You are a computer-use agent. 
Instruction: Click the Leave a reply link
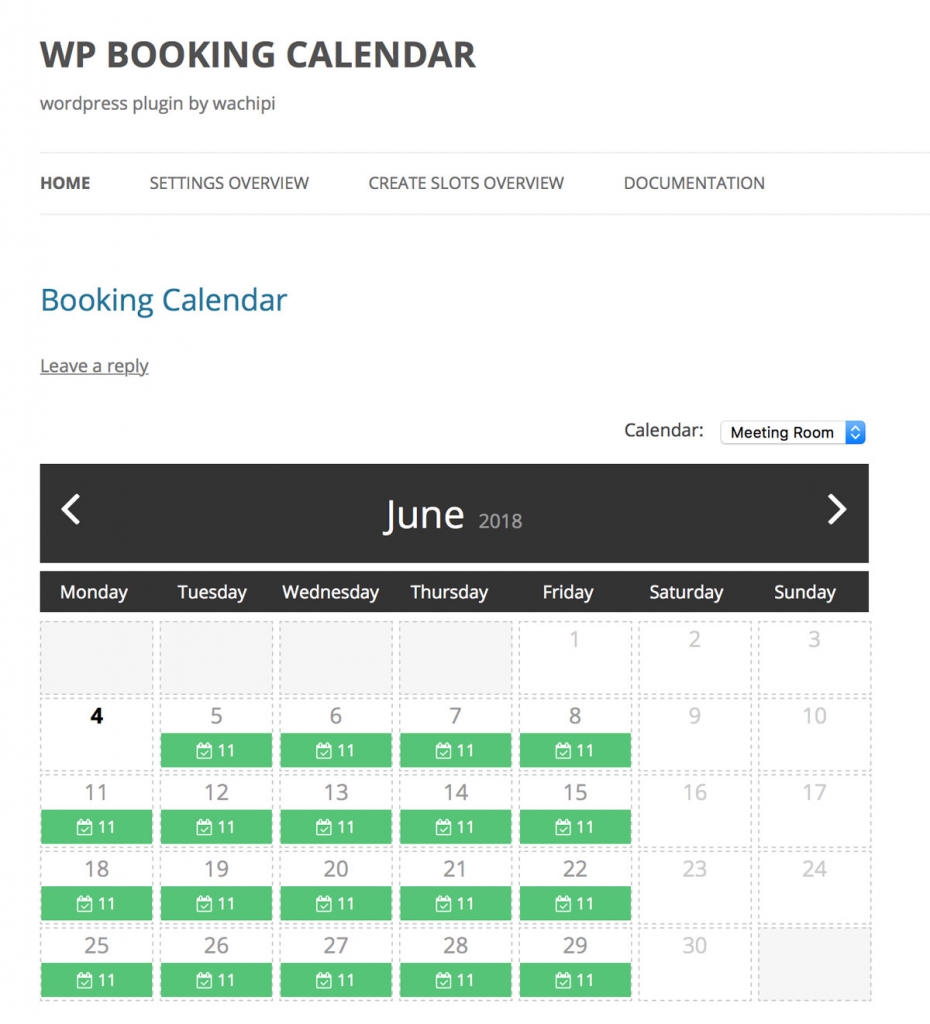point(93,365)
